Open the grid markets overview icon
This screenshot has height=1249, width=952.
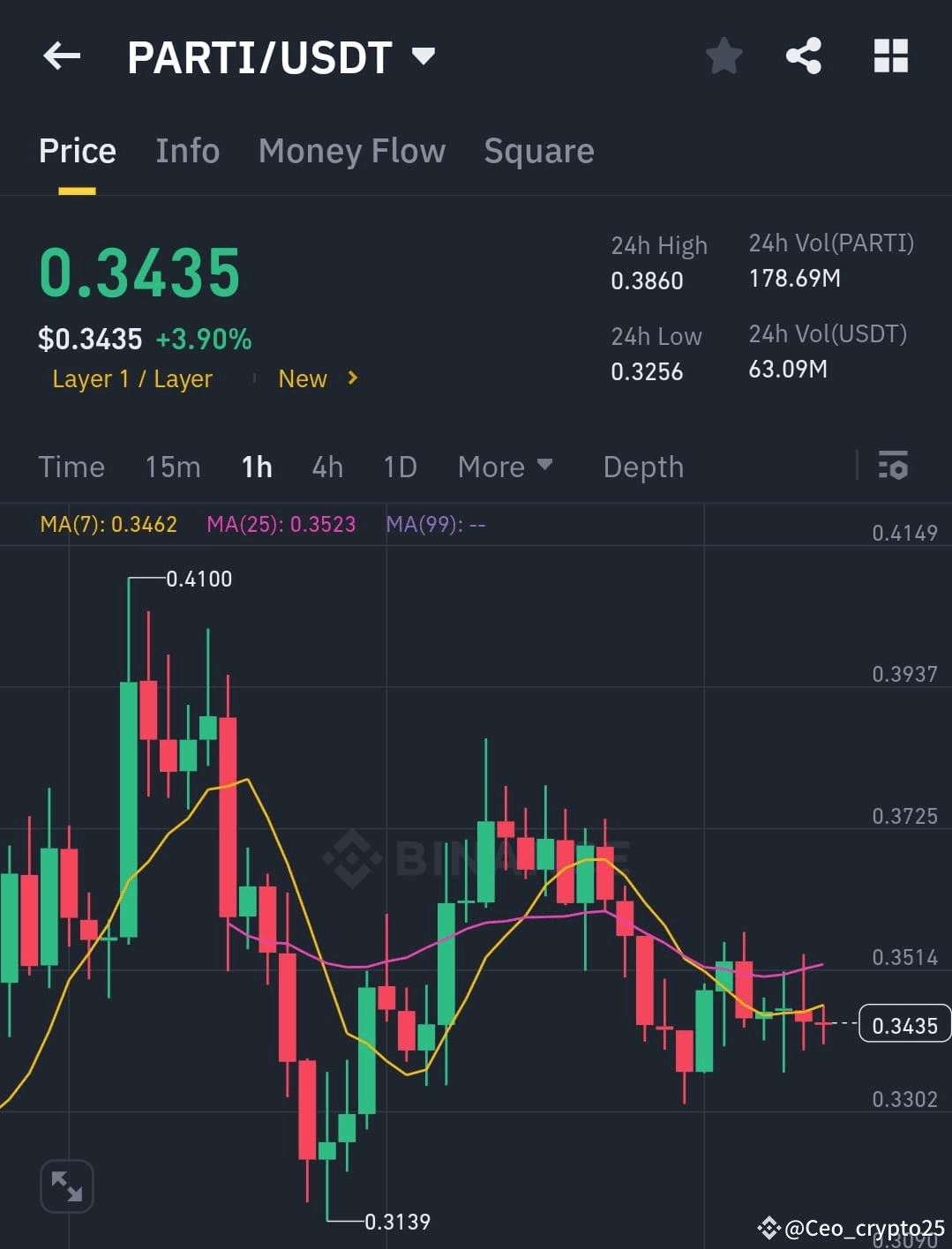pyautogui.click(x=889, y=55)
